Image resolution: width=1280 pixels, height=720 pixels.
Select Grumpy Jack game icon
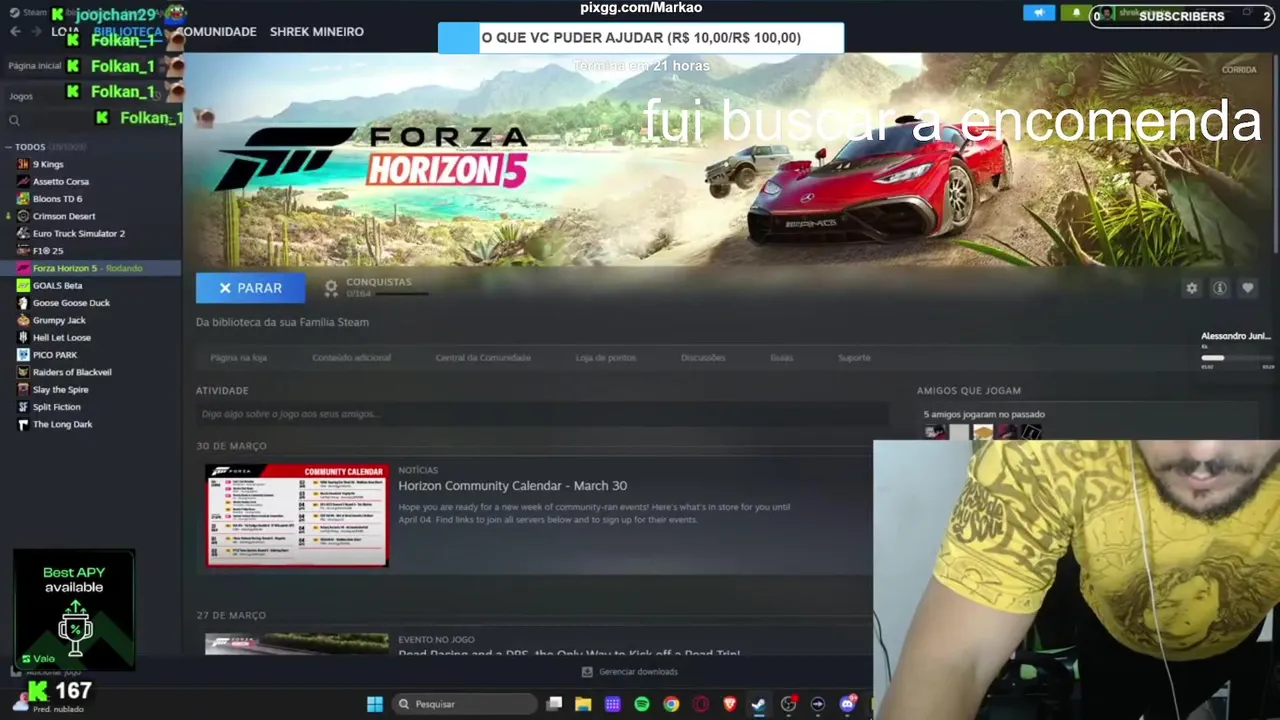[x=23, y=320]
